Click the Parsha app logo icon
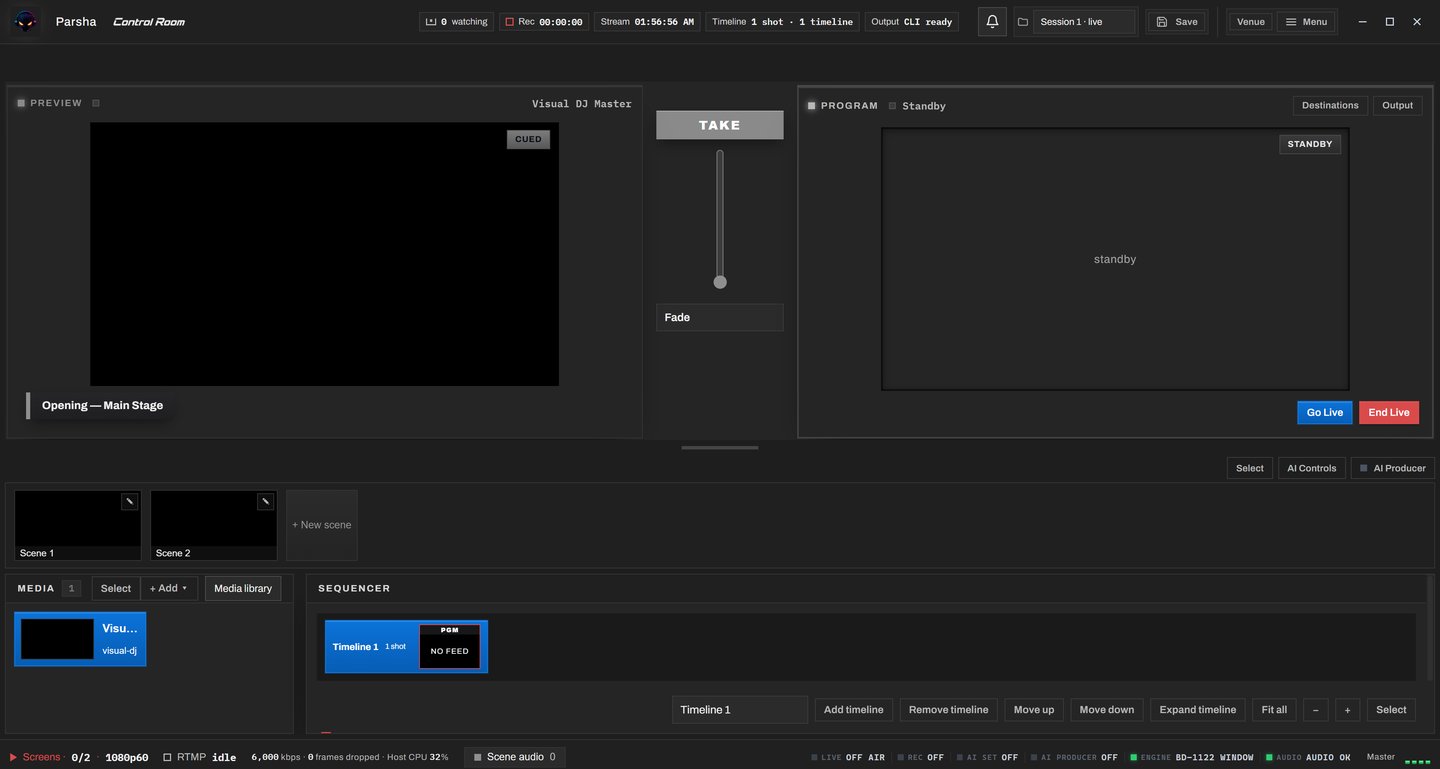This screenshot has width=1440, height=769. [26, 21]
